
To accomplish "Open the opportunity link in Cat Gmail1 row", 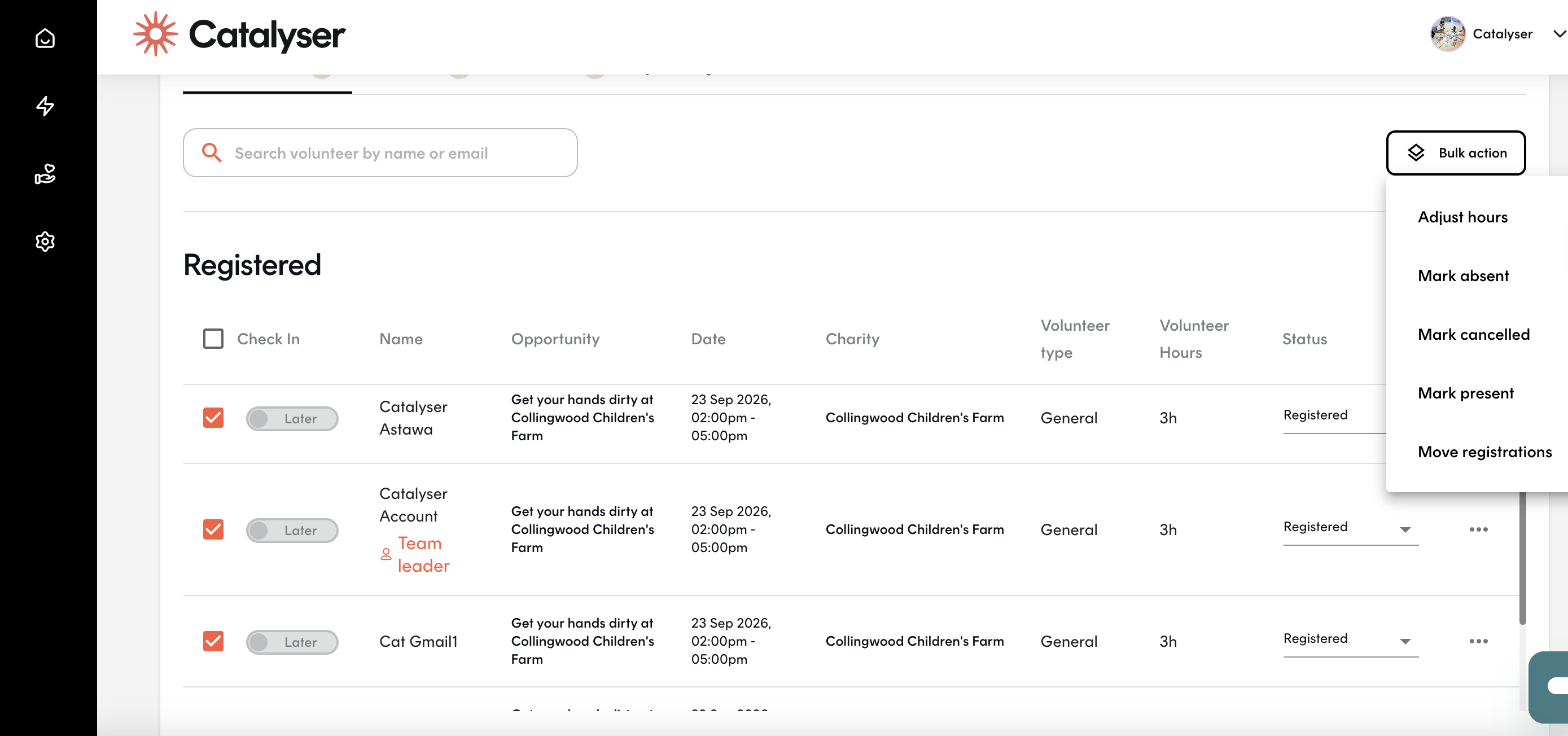I will point(582,641).
